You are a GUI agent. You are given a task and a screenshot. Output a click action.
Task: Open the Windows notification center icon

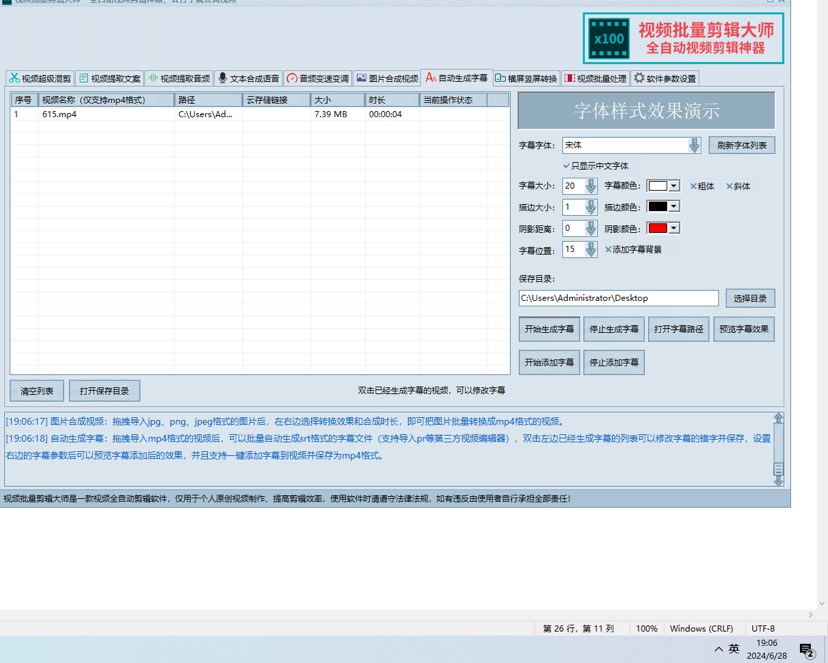pos(806,650)
